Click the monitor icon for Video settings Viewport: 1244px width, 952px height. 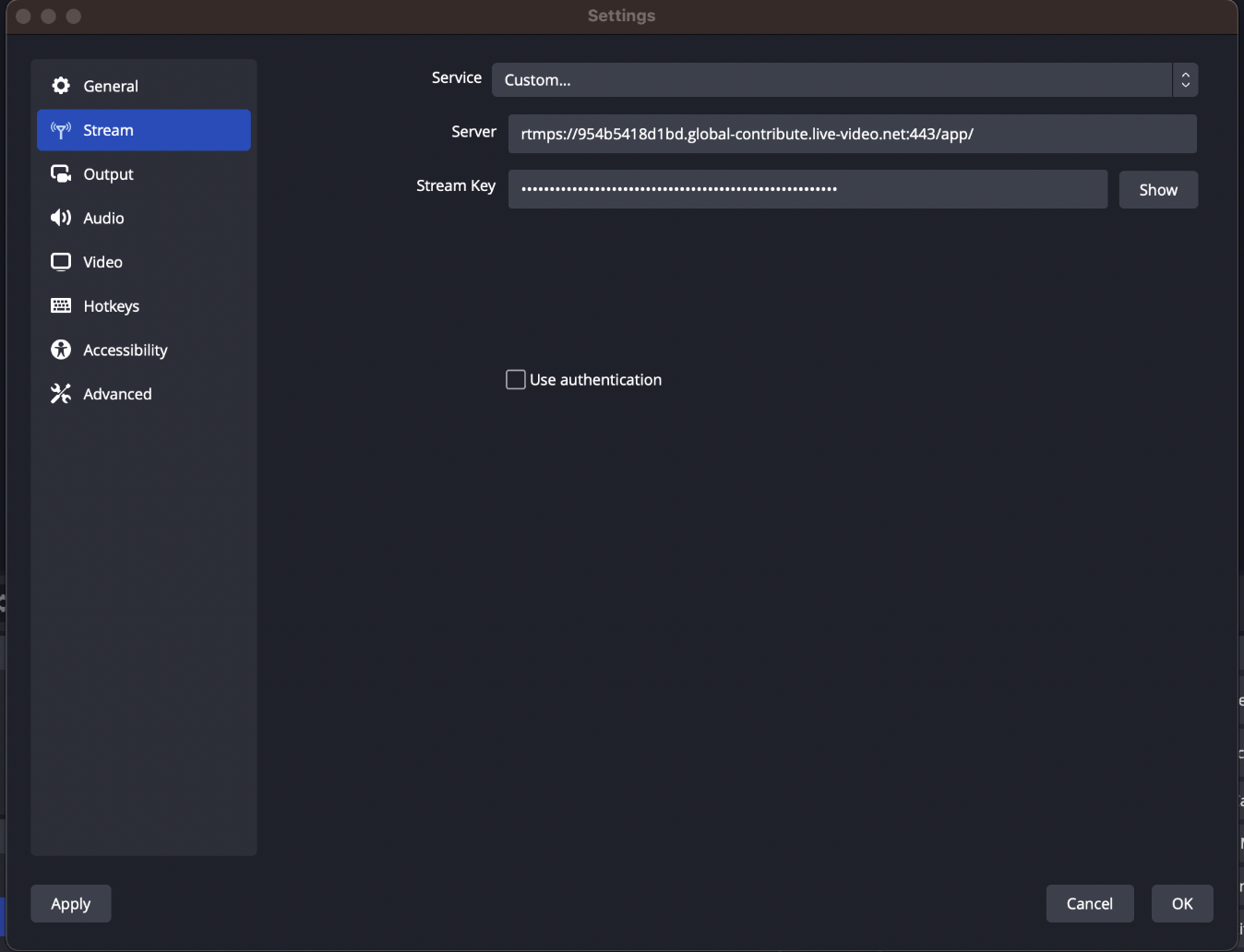coord(60,261)
